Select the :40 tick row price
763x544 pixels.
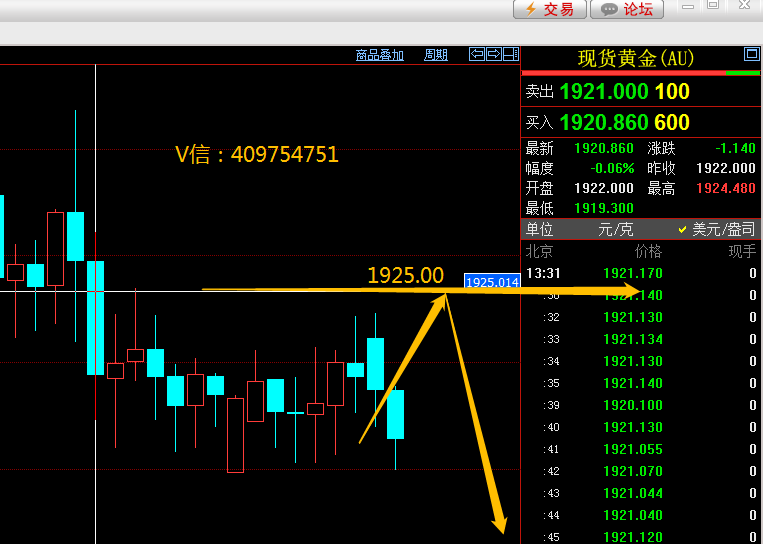[x=633, y=427]
